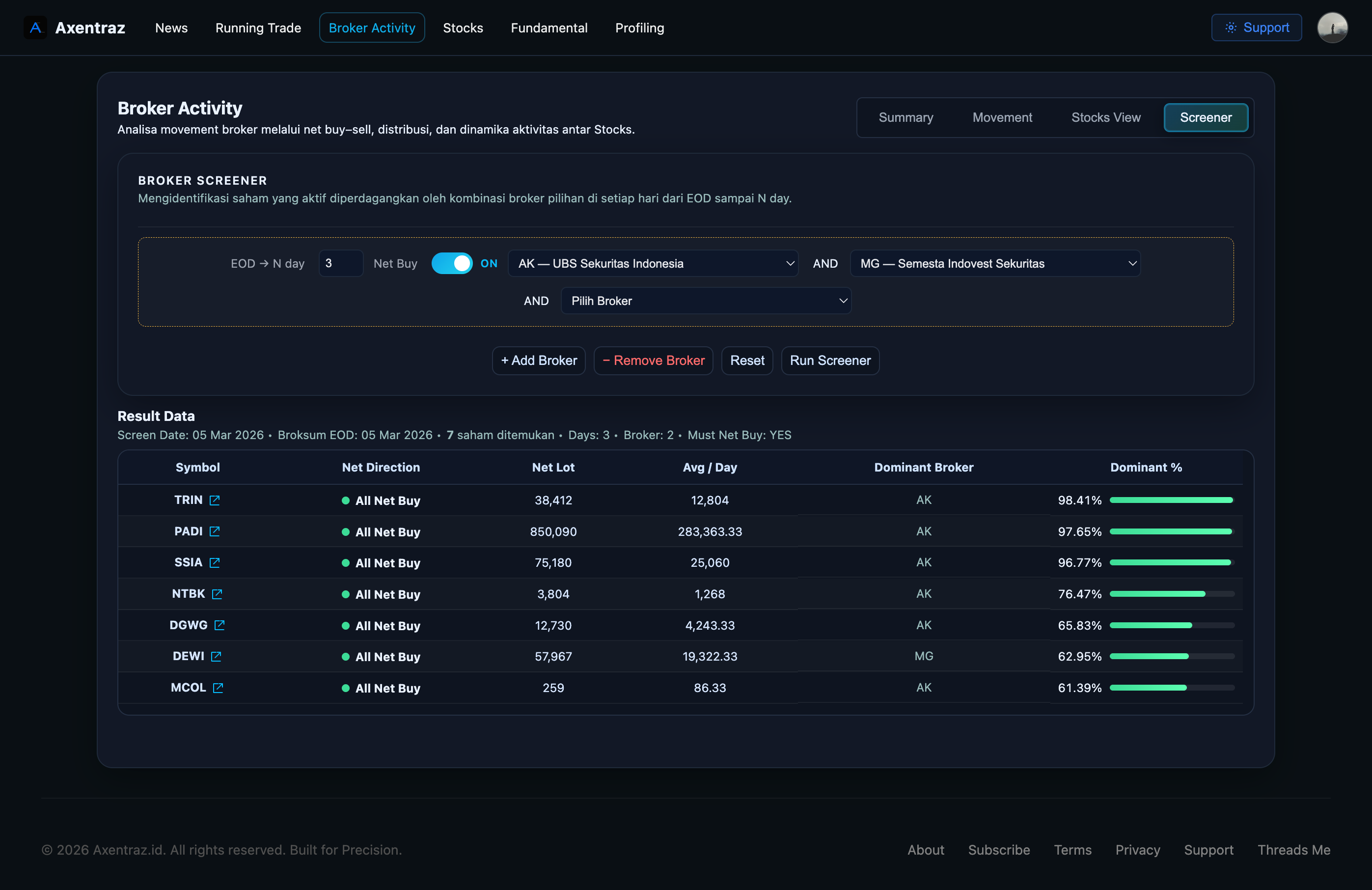Open DEWI external link icon
The height and width of the screenshot is (890, 1372).
(x=216, y=657)
